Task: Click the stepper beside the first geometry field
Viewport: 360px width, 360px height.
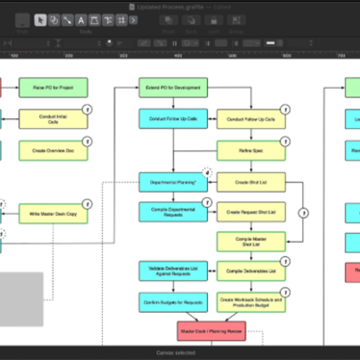Action: (48, 43)
